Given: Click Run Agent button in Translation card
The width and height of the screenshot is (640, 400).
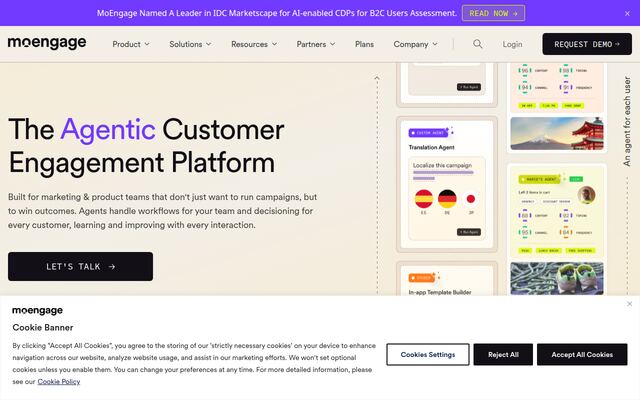Looking at the screenshot, I should coord(469,232).
